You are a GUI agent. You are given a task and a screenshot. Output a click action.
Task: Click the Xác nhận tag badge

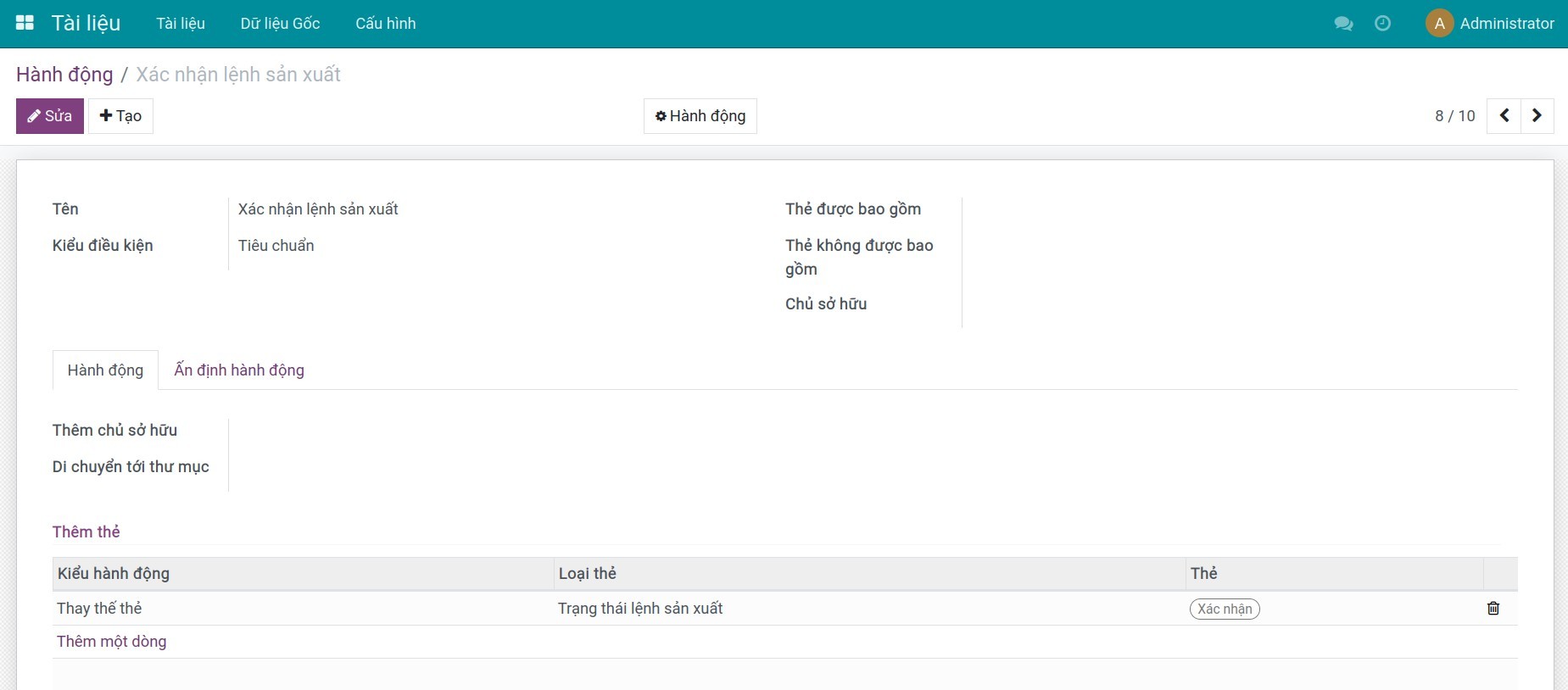[1225, 609]
